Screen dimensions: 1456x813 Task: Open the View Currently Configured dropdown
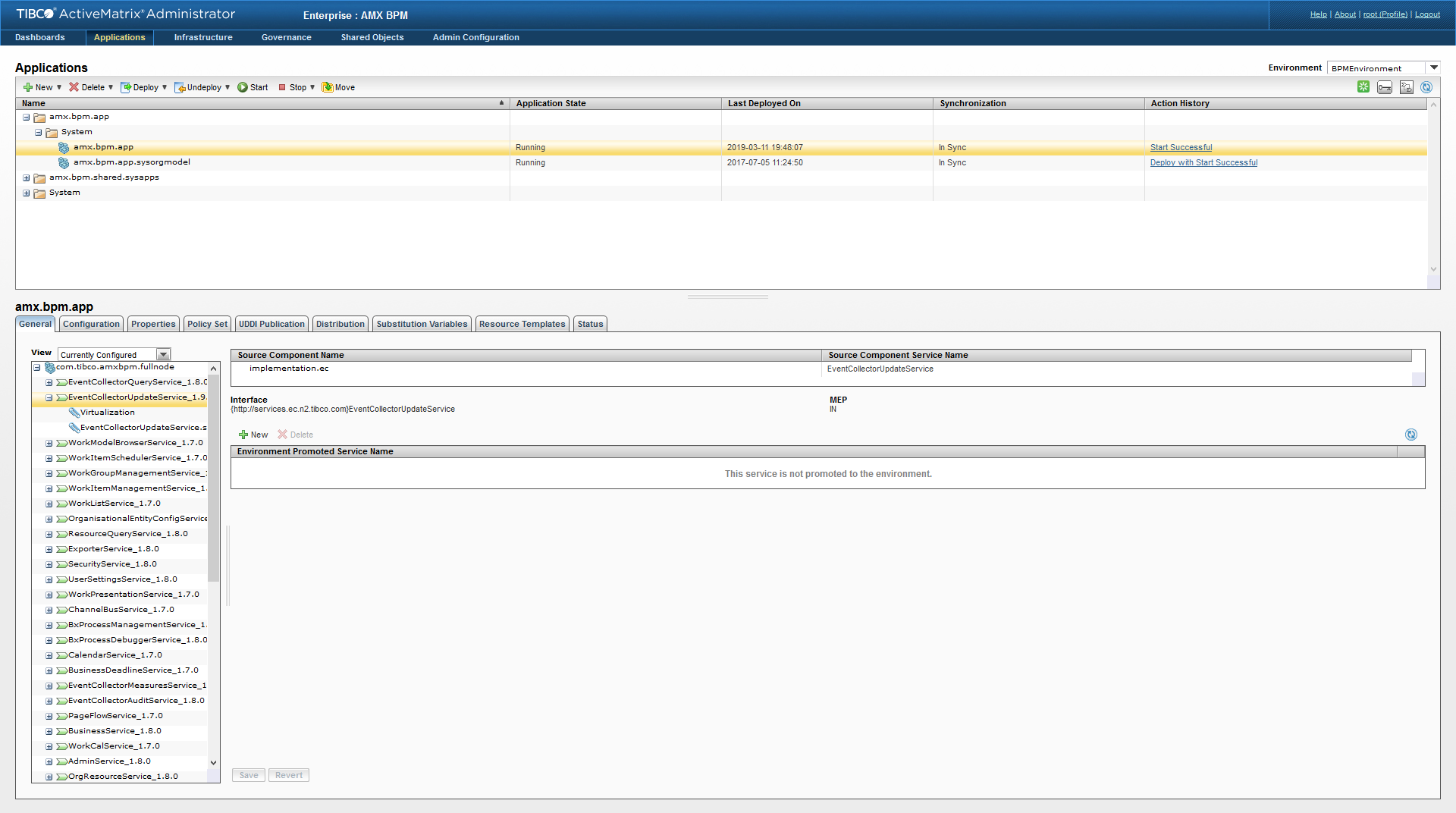[163, 354]
